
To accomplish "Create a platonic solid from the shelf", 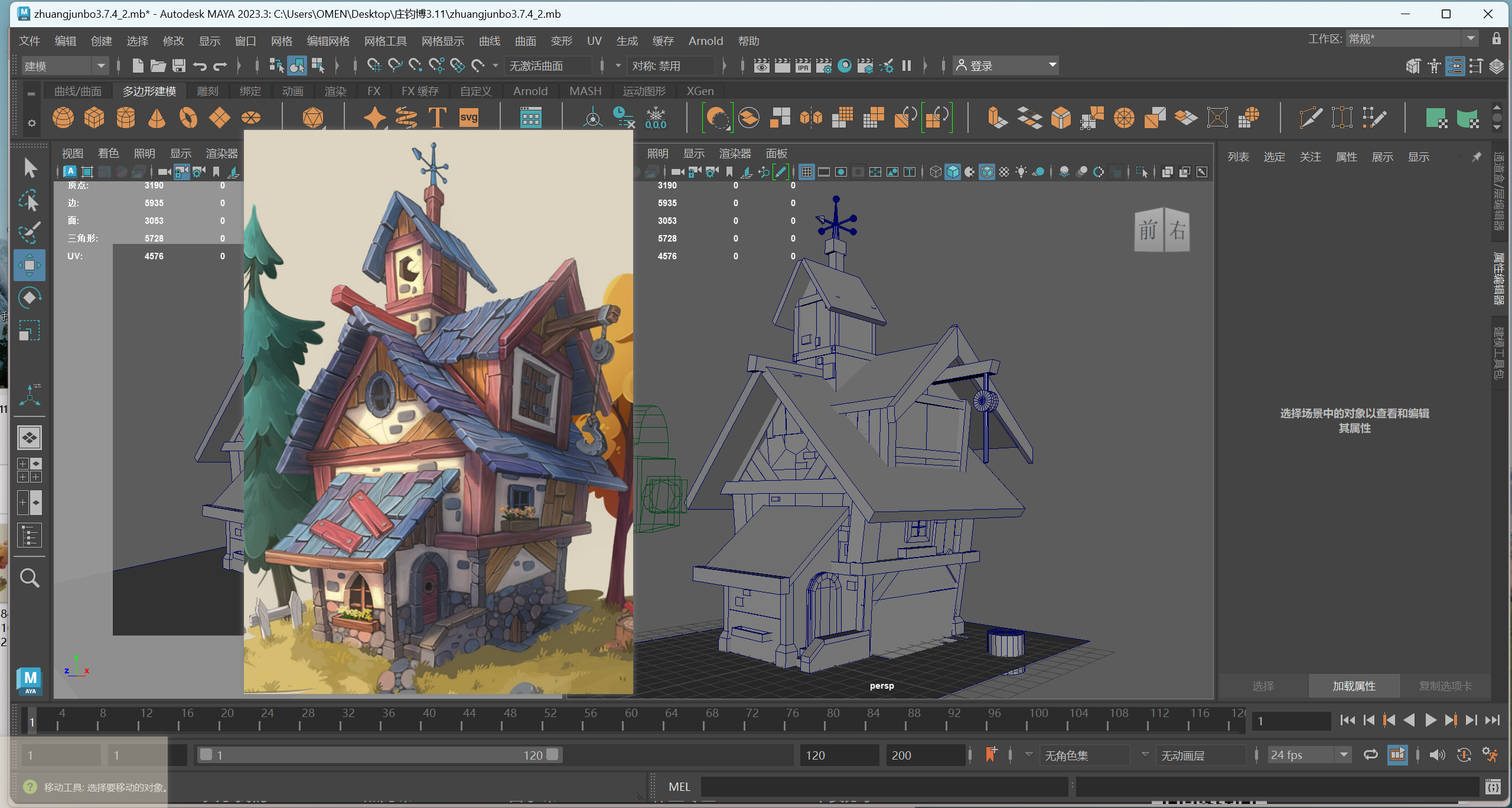I will point(313,118).
